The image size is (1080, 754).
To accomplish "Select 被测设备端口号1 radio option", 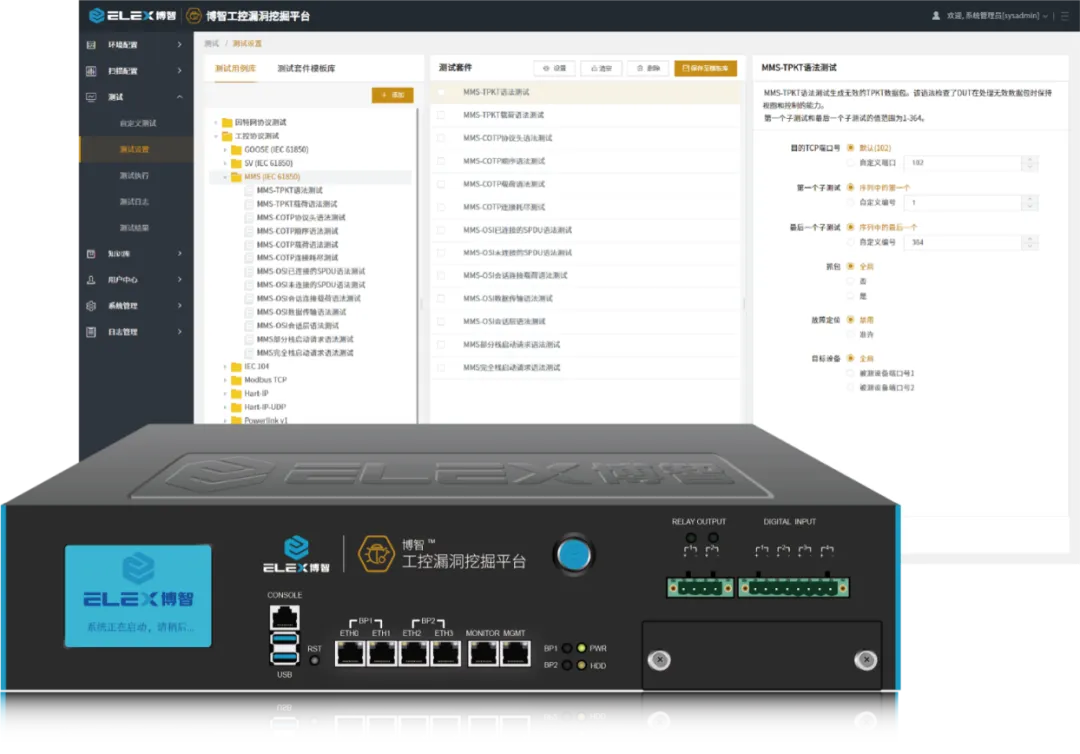I will pos(850,373).
